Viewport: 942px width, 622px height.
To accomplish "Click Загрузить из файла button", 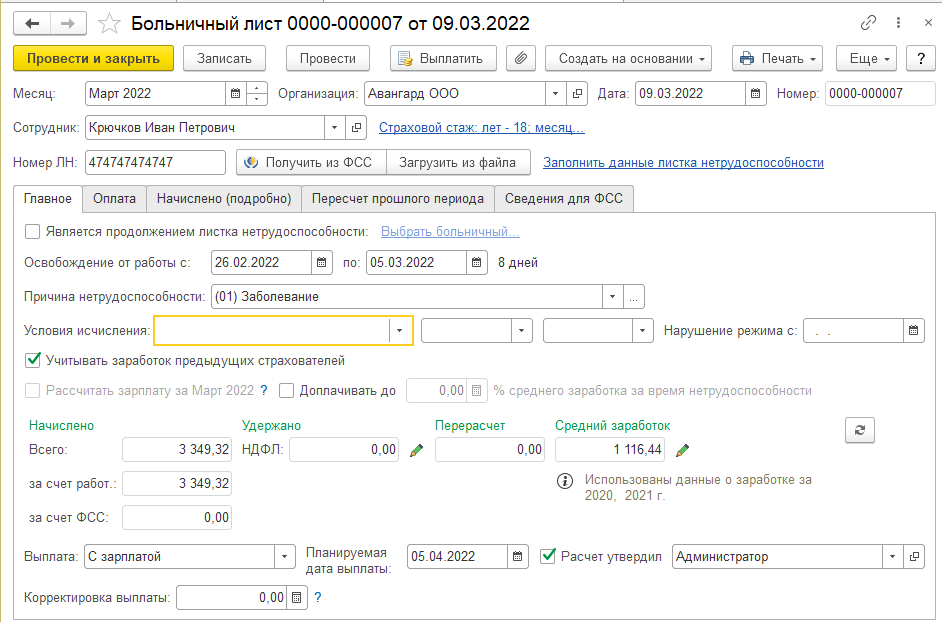I will 458,162.
